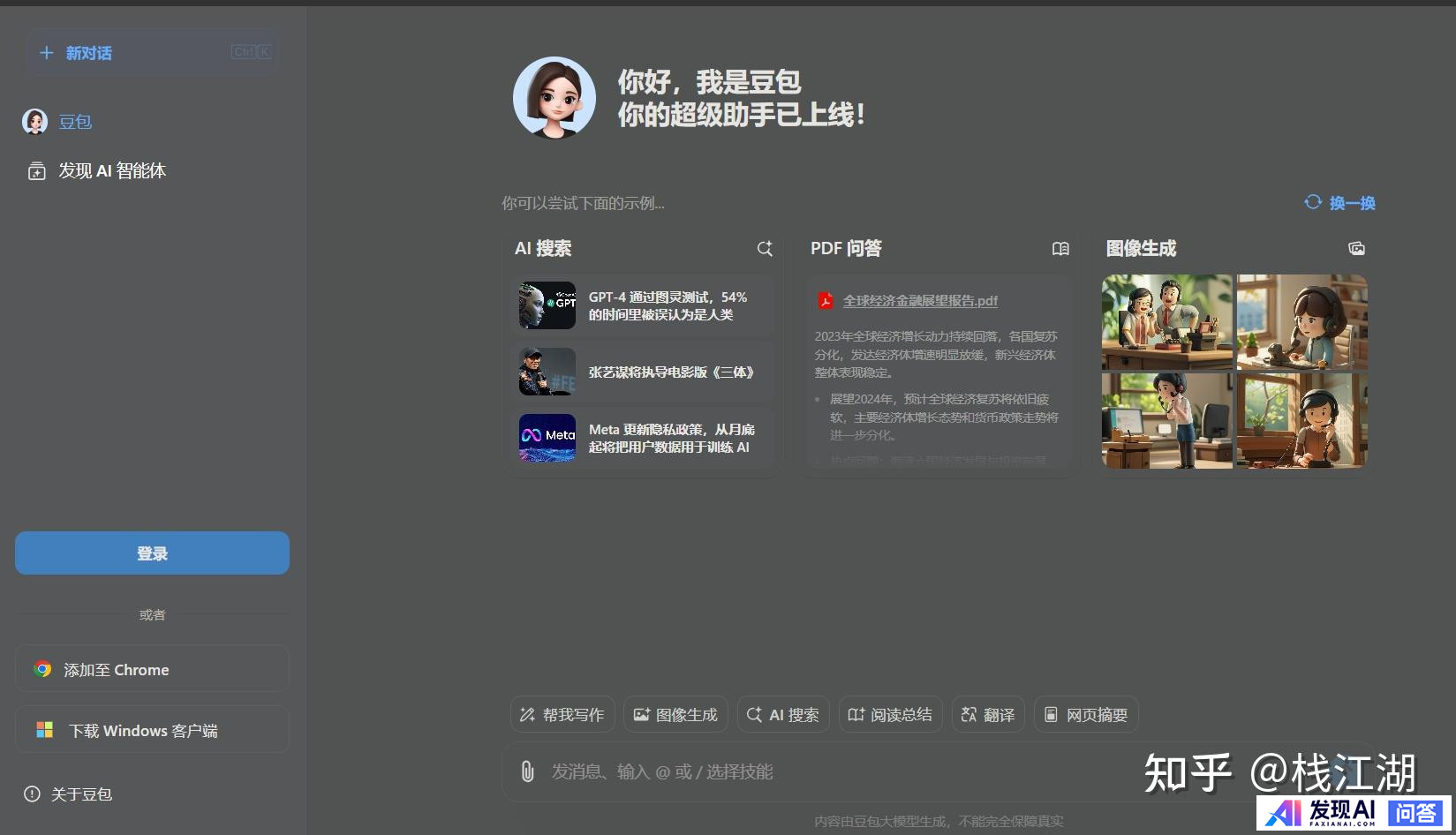The image size is (1456, 835).
Task: Open 张艺谋将执导电影版《三体》 news item
Action: 643,372
